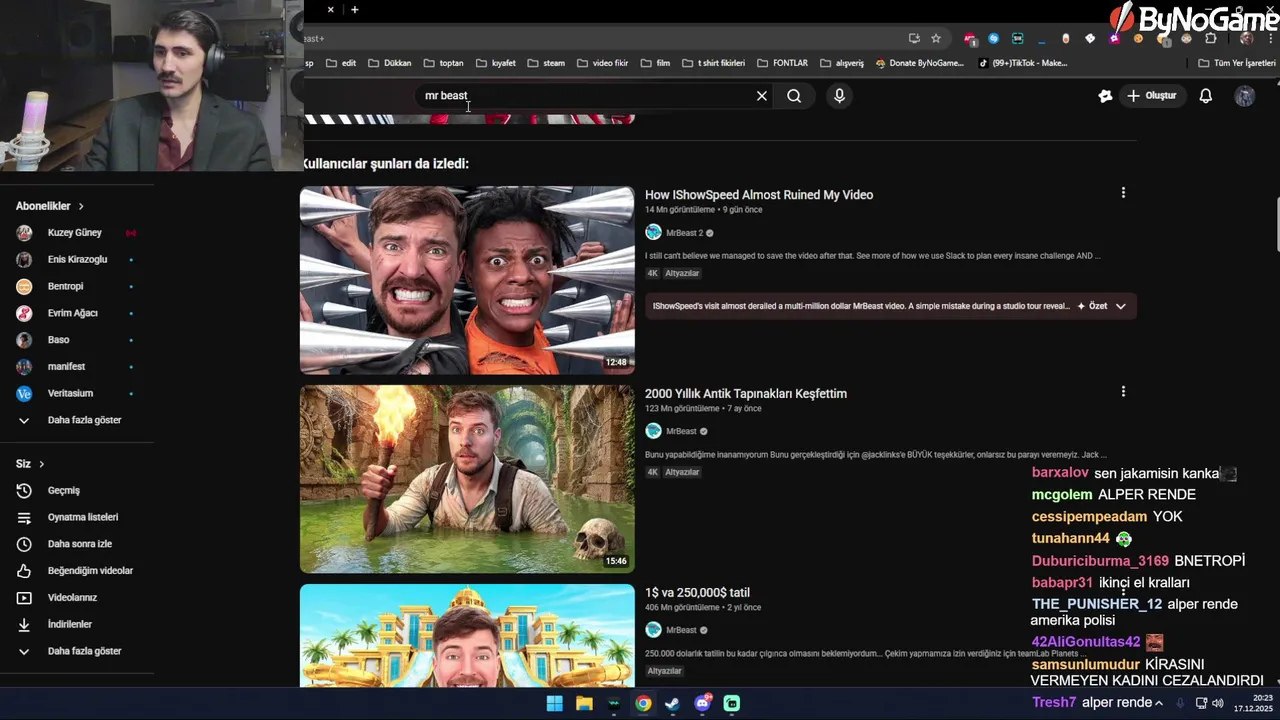
Task: Open the 'edit' bookmarks folder
Action: tap(341, 63)
